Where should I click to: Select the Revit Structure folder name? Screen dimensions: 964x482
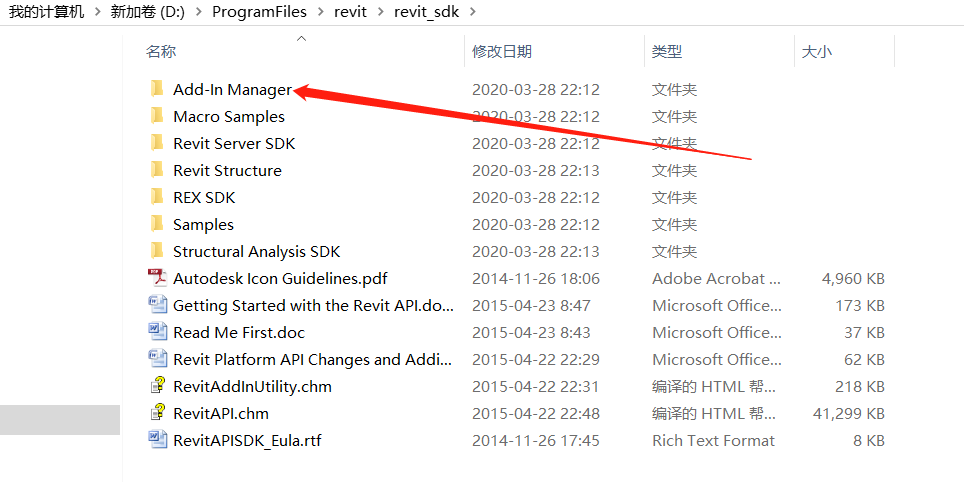227,171
